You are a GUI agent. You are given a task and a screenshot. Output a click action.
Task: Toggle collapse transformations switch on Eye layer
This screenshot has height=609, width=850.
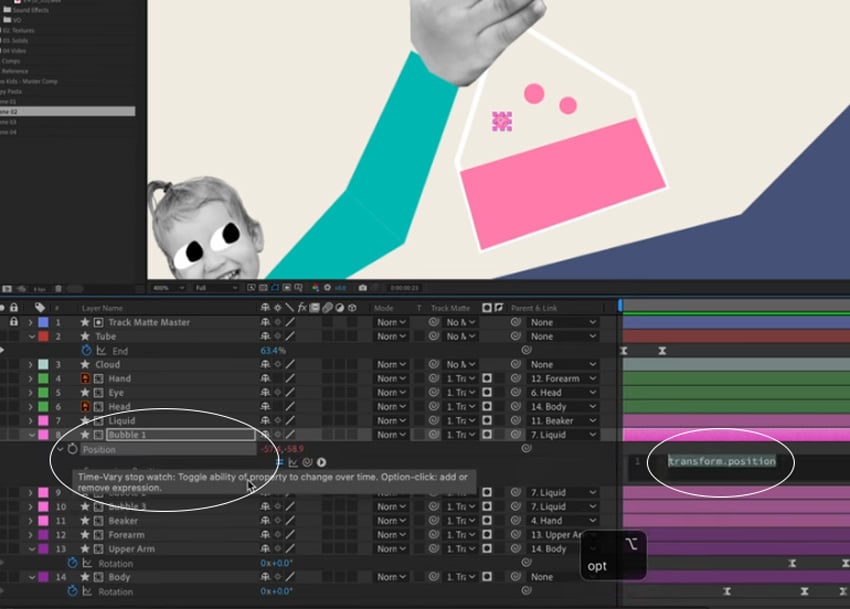click(278, 392)
